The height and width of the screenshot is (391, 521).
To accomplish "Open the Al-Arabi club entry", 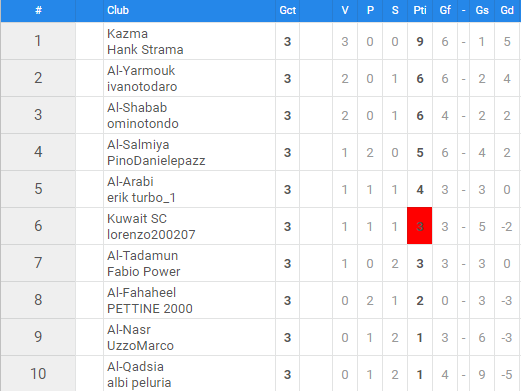I will click(130, 182).
